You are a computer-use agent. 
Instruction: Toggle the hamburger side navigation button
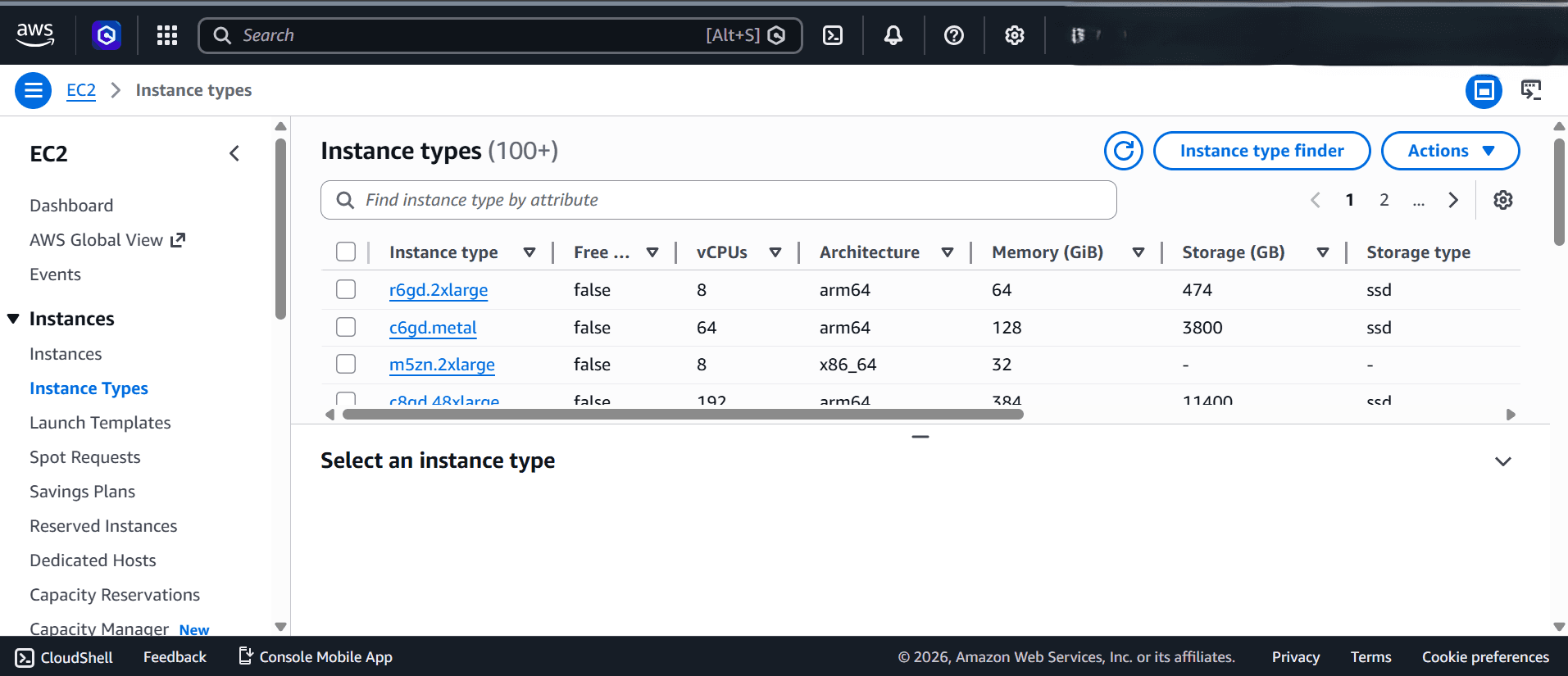34,90
